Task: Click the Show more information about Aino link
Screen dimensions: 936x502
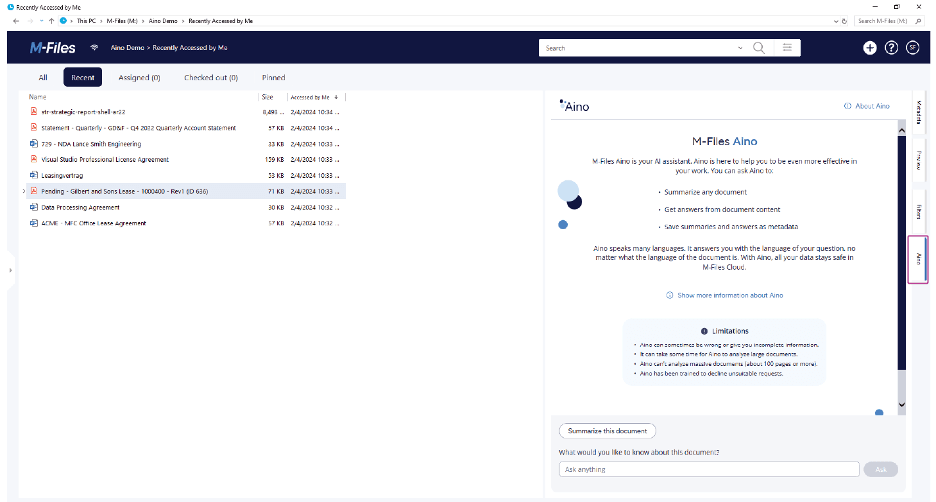Action: pos(724,295)
